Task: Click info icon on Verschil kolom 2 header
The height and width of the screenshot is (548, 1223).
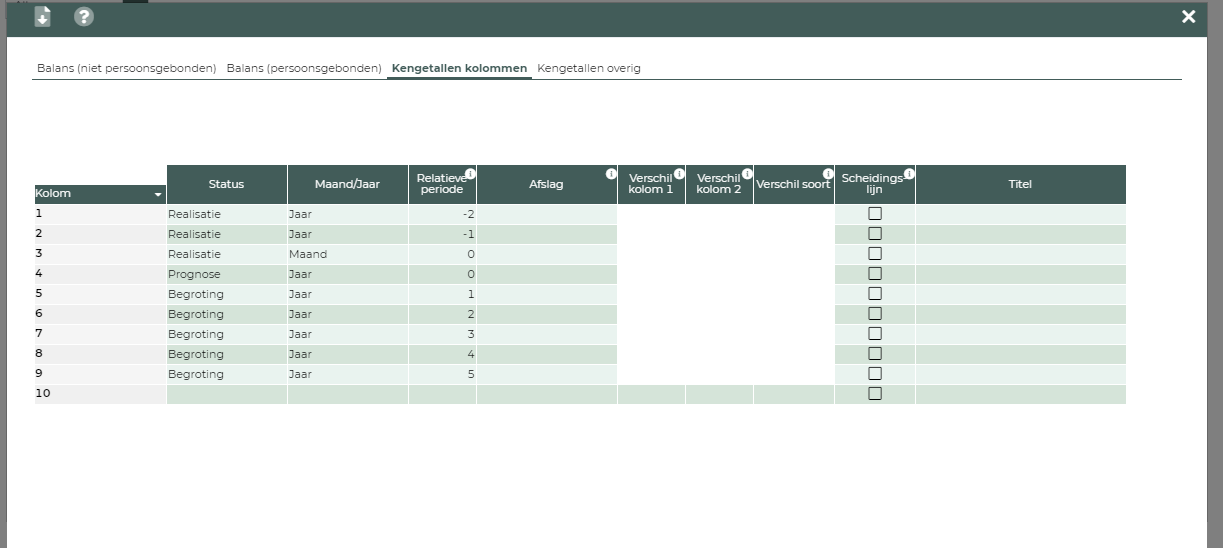Action: coord(747,174)
